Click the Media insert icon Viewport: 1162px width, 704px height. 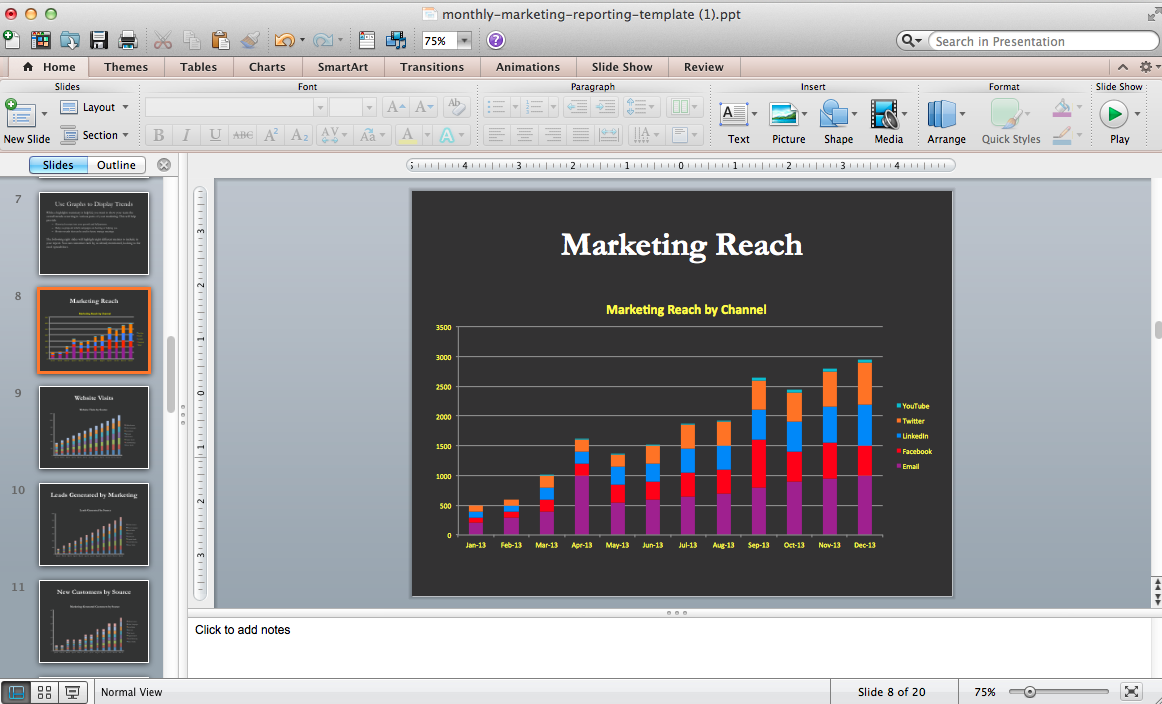884,114
